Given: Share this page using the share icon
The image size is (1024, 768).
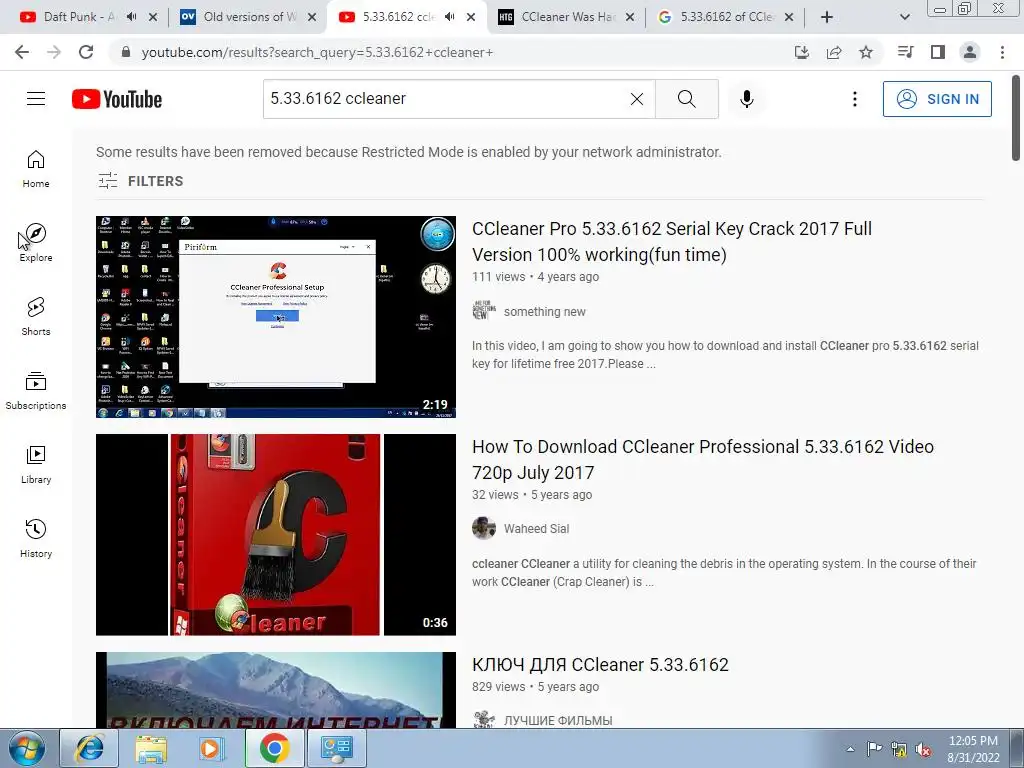Looking at the screenshot, I should 834,52.
